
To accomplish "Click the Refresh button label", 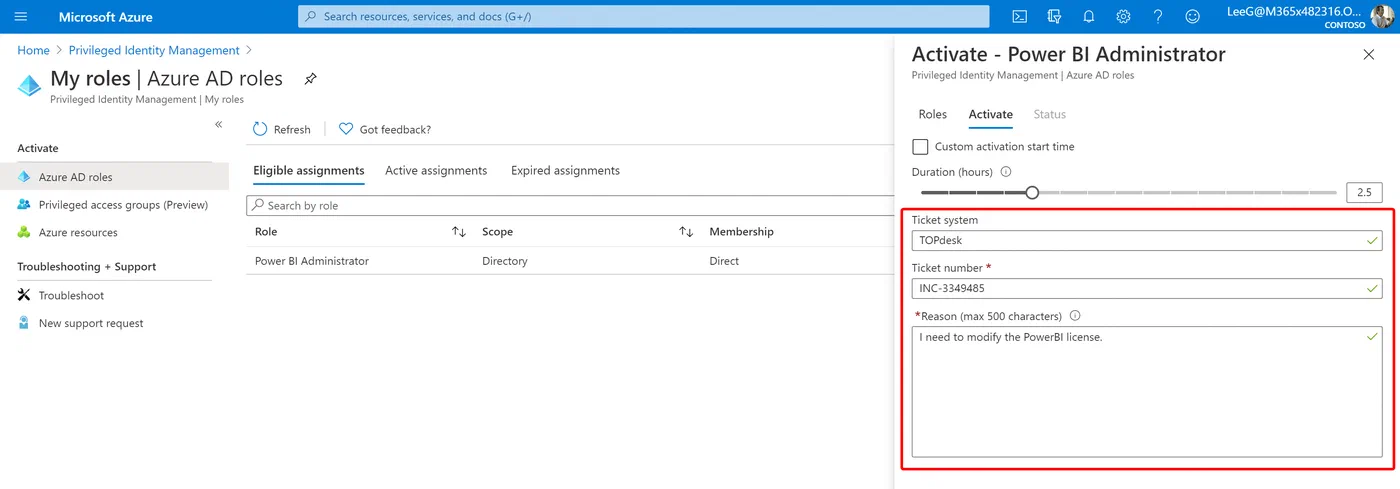I will coord(292,130).
